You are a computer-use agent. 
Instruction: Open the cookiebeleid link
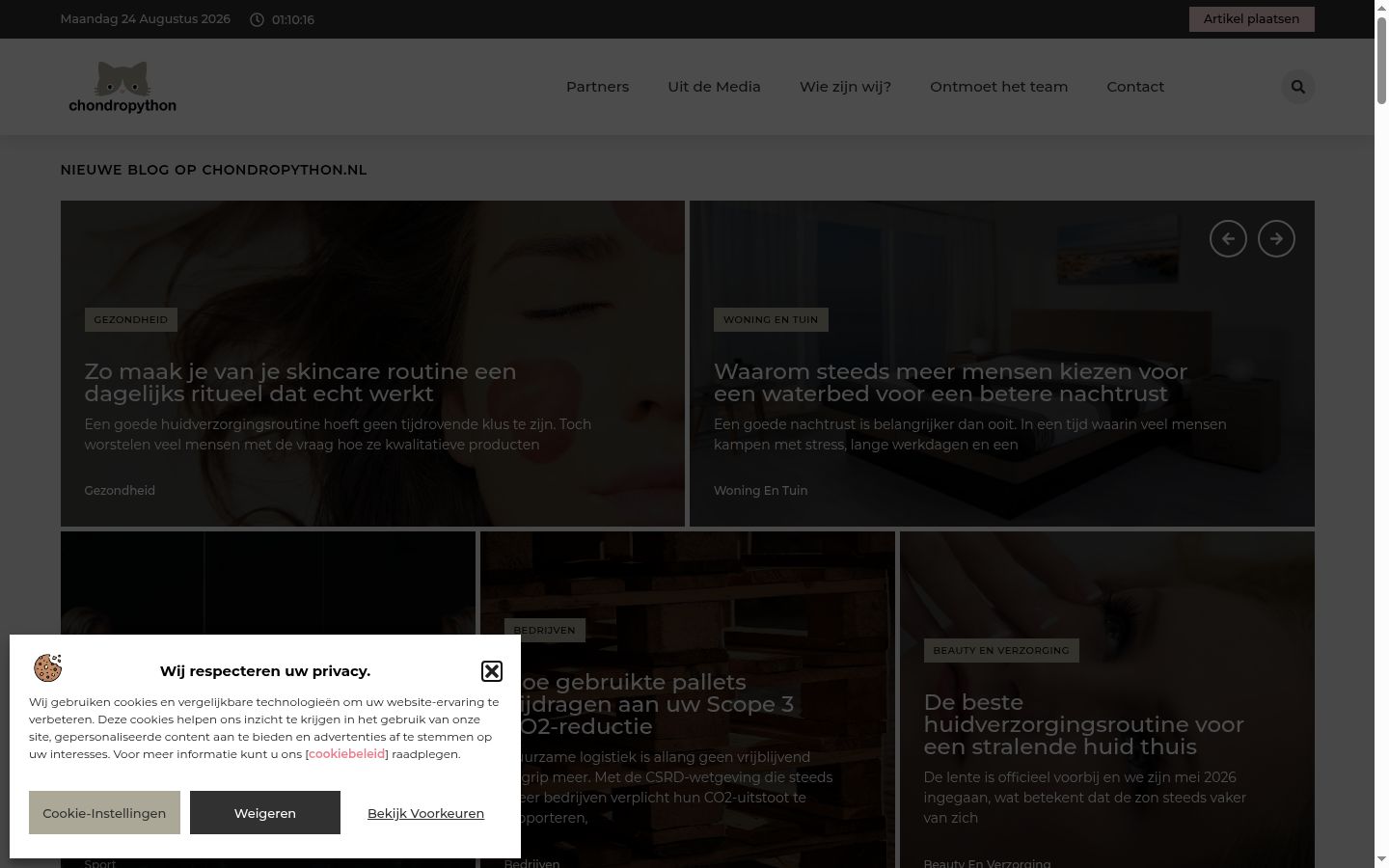[347, 754]
